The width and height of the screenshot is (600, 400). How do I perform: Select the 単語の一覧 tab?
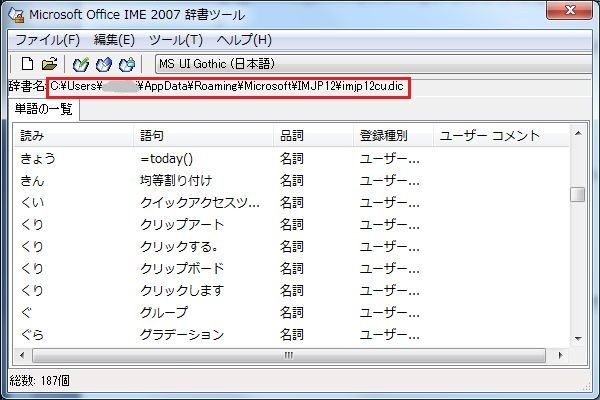[x=43, y=109]
